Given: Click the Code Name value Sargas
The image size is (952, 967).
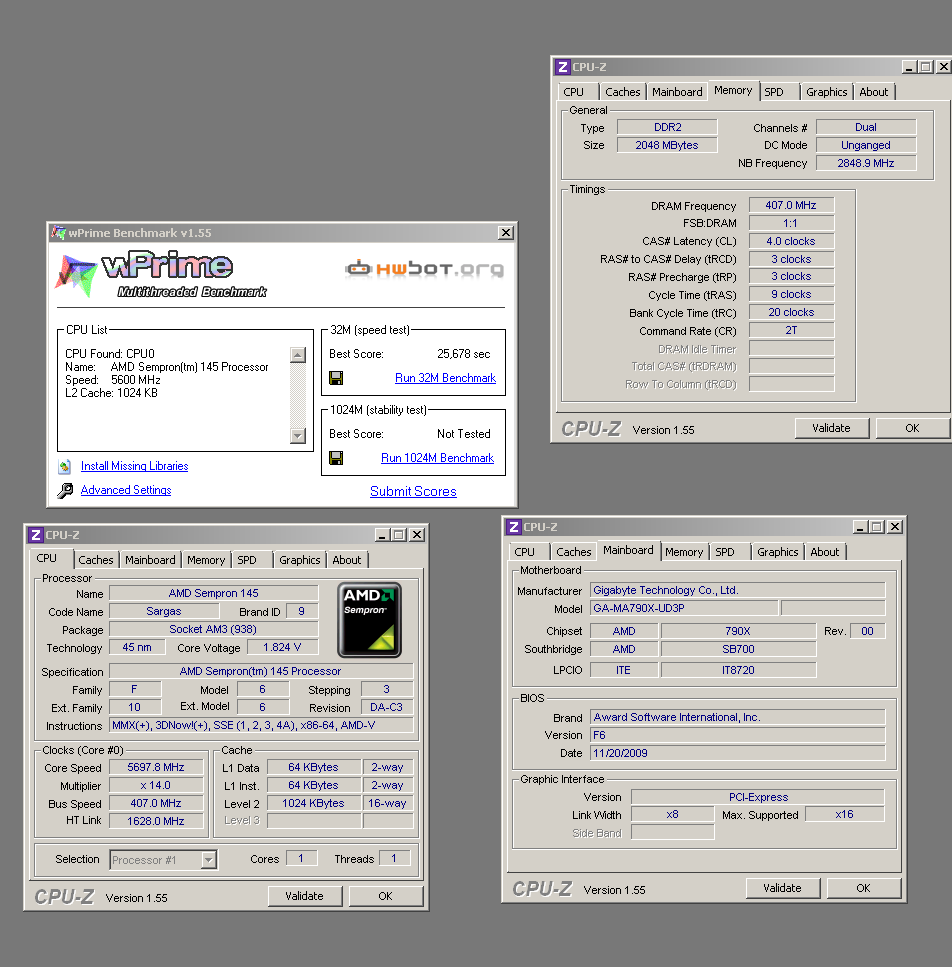Looking at the screenshot, I should (164, 611).
